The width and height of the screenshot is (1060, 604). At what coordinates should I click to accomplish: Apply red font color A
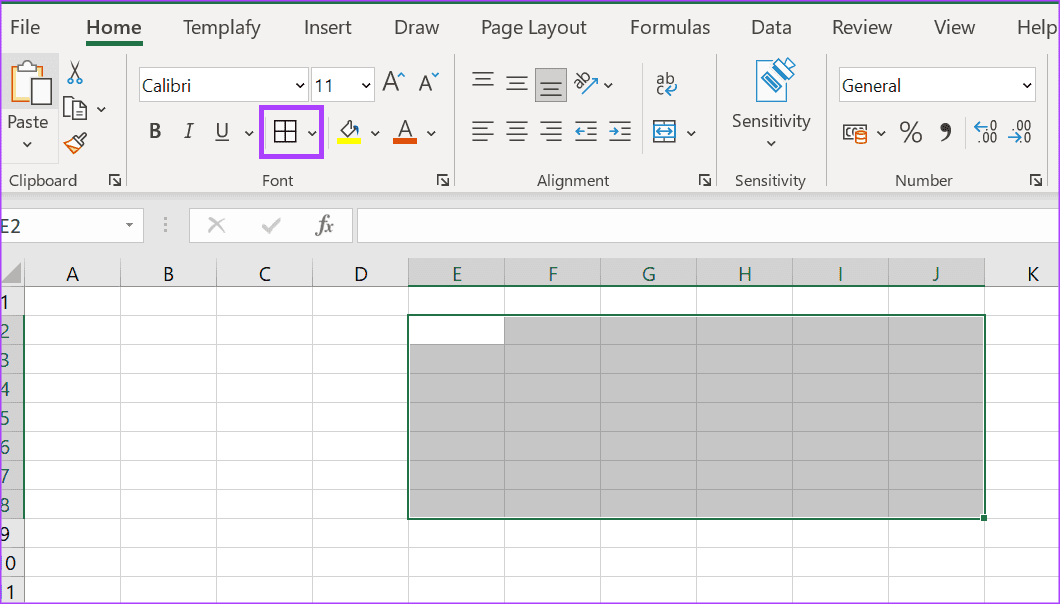[x=405, y=132]
